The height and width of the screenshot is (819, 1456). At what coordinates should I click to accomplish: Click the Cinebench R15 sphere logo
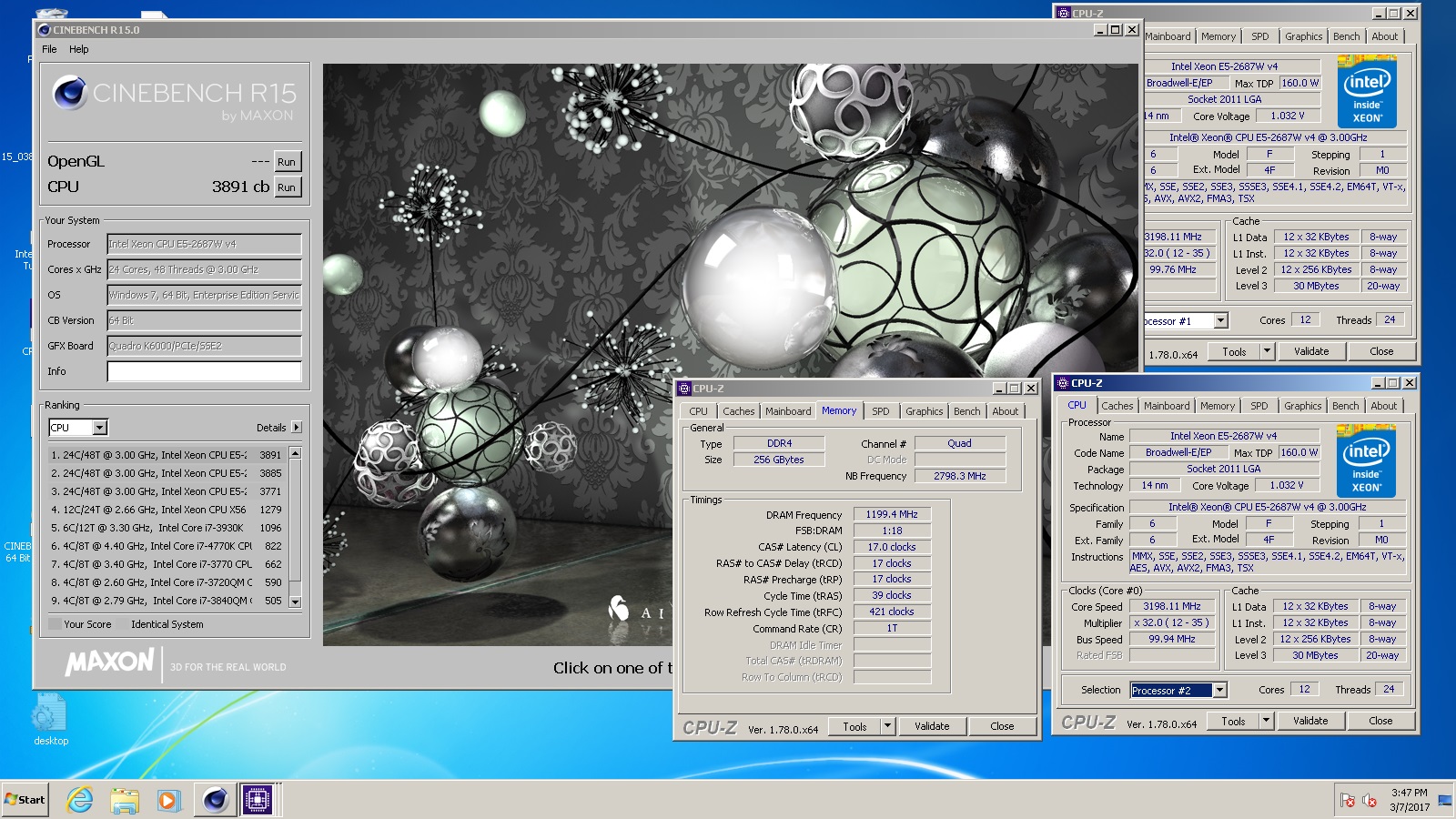coord(69,93)
